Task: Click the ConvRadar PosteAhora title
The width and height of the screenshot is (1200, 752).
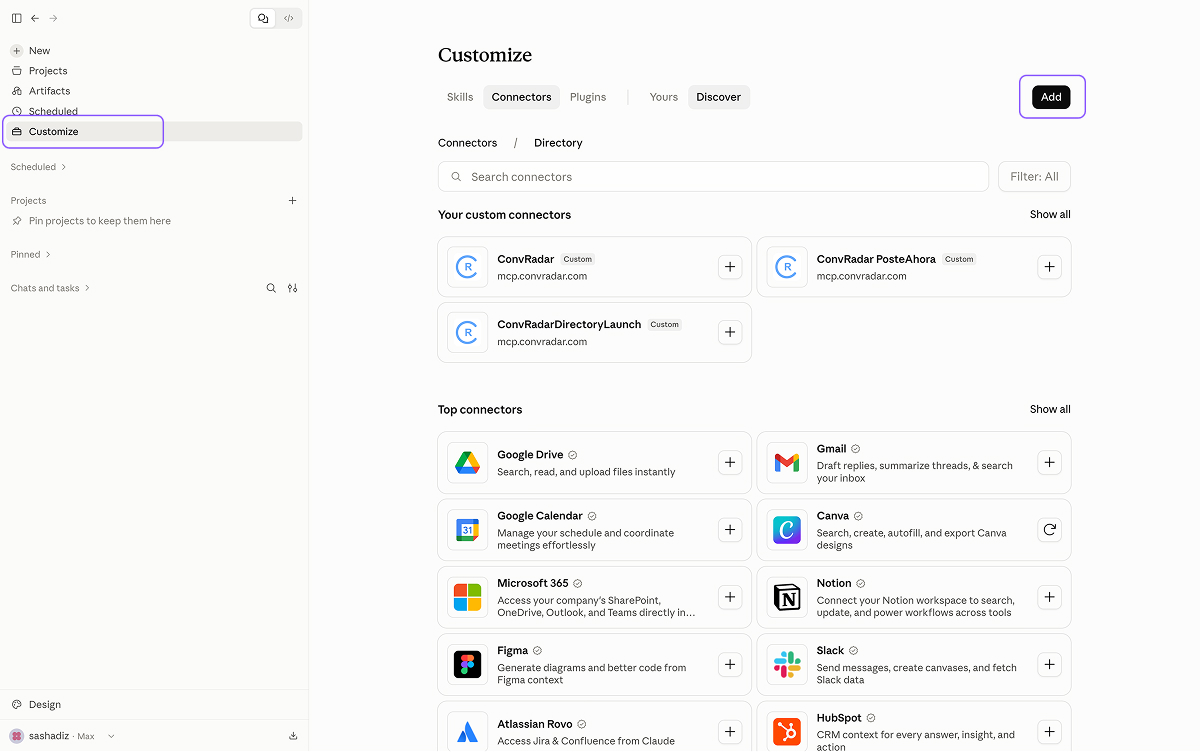Action: point(876,259)
